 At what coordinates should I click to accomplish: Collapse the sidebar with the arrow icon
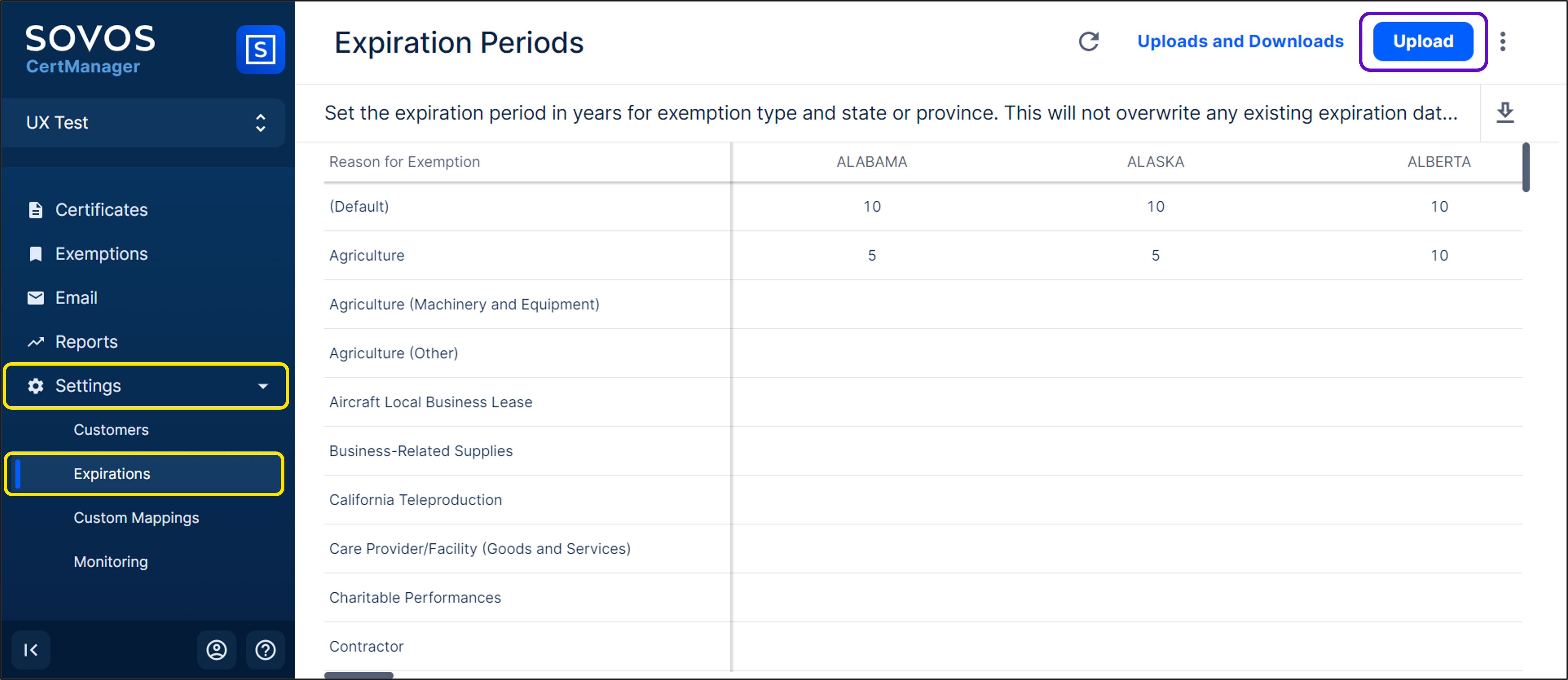[31, 650]
